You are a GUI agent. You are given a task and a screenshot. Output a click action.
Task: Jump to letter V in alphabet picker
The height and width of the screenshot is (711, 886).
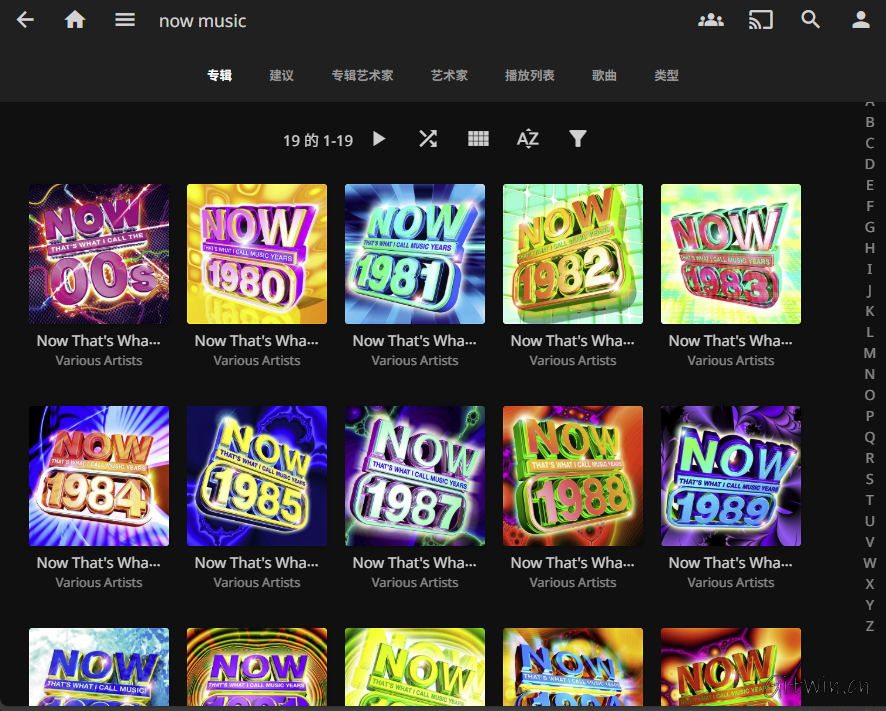click(x=870, y=542)
